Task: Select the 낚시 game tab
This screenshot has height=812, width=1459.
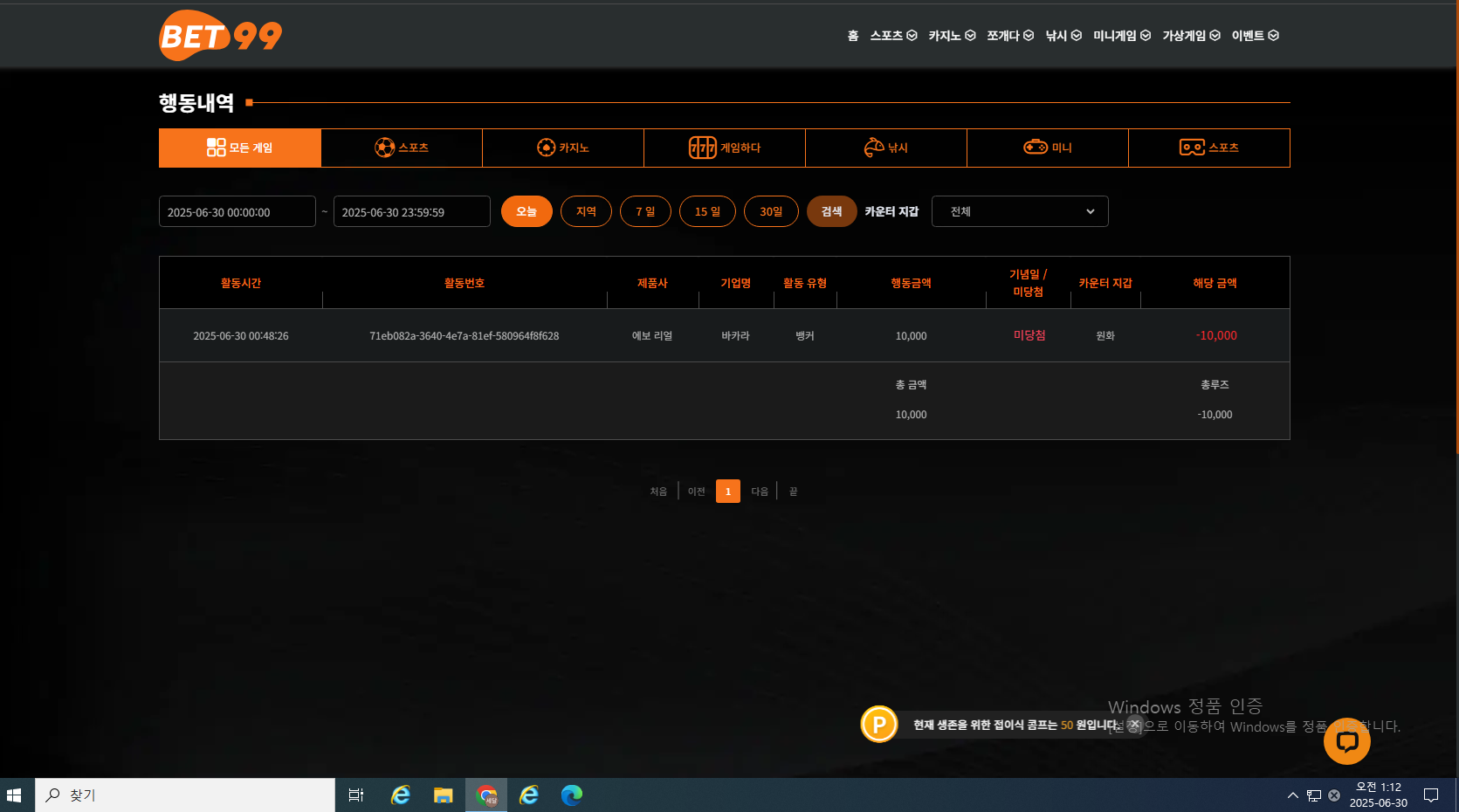Action: tap(886, 148)
